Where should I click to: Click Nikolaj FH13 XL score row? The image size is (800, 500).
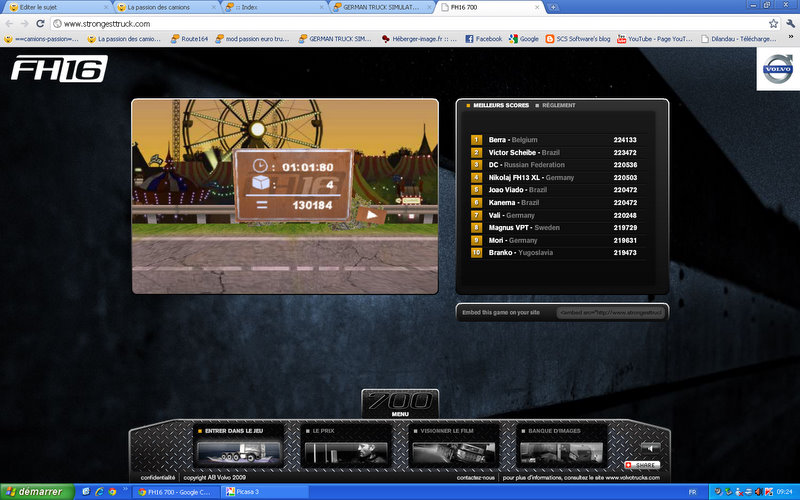point(554,178)
